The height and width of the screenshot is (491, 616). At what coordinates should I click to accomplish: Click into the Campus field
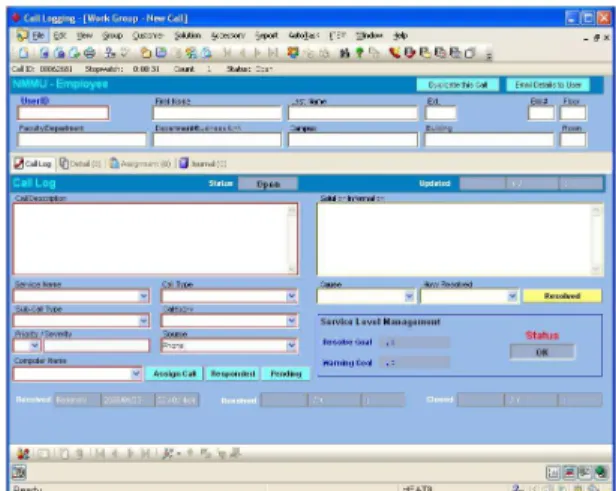353,140
